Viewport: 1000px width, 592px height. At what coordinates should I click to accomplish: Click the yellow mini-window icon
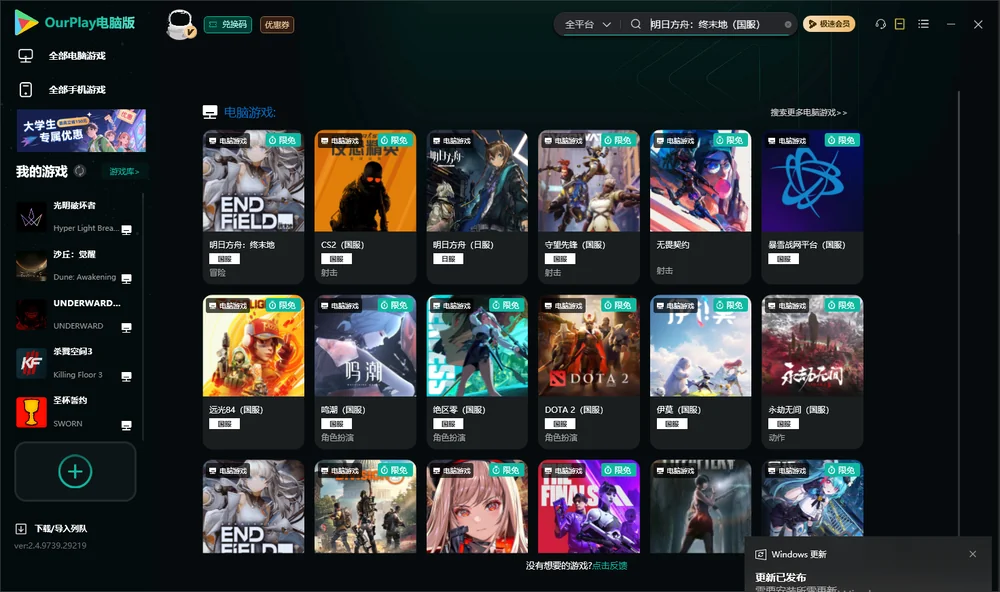899,24
